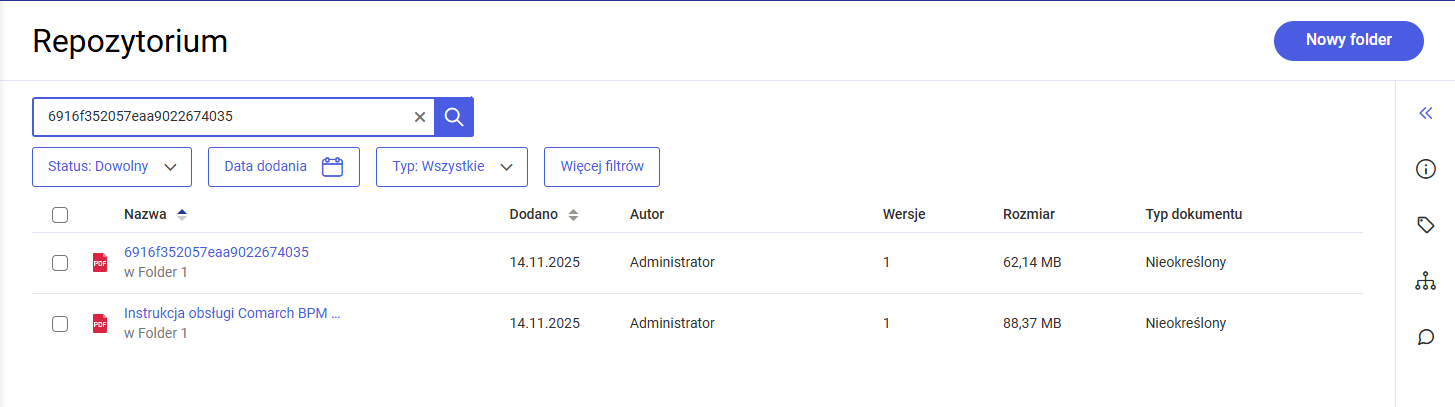Viewport: 1455px width, 407px height.
Task: Toggle the select-all header checkbox
Action: tap(60, 214)
